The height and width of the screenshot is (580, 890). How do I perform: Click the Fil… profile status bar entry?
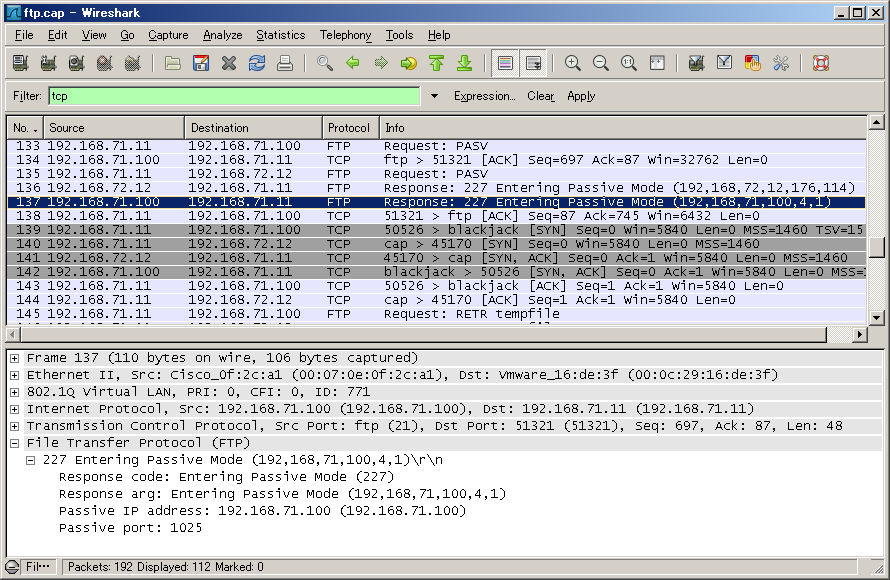(x=37, y=566)
